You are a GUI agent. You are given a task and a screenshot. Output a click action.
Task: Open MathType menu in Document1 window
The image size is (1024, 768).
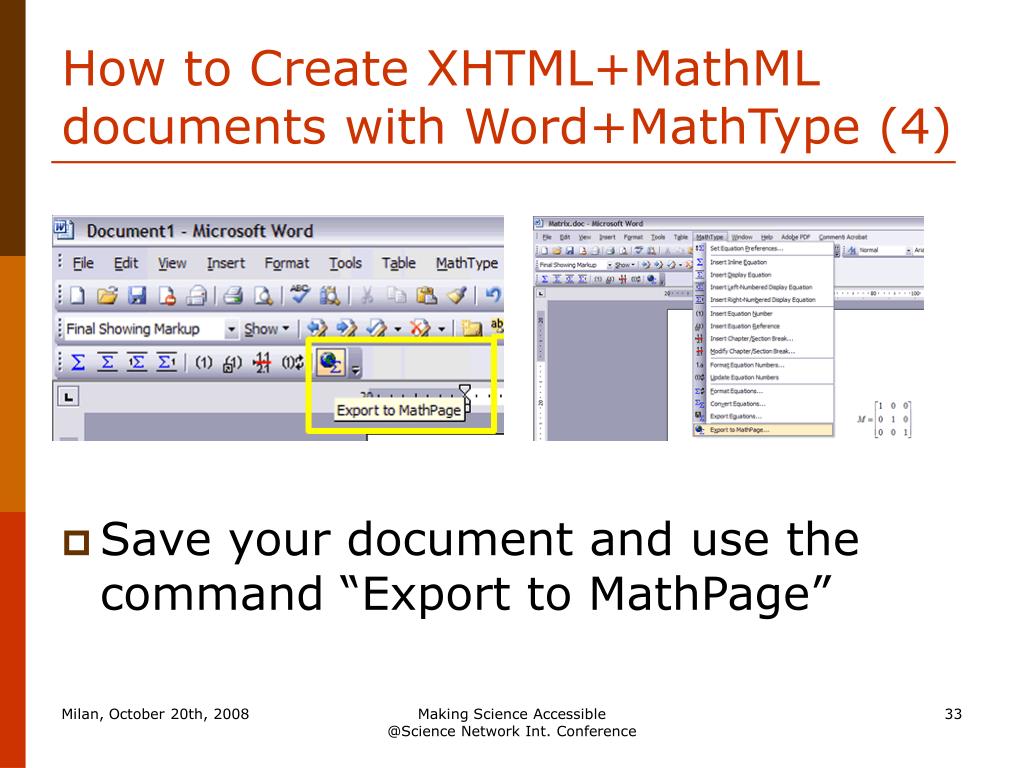coord(467,263)
